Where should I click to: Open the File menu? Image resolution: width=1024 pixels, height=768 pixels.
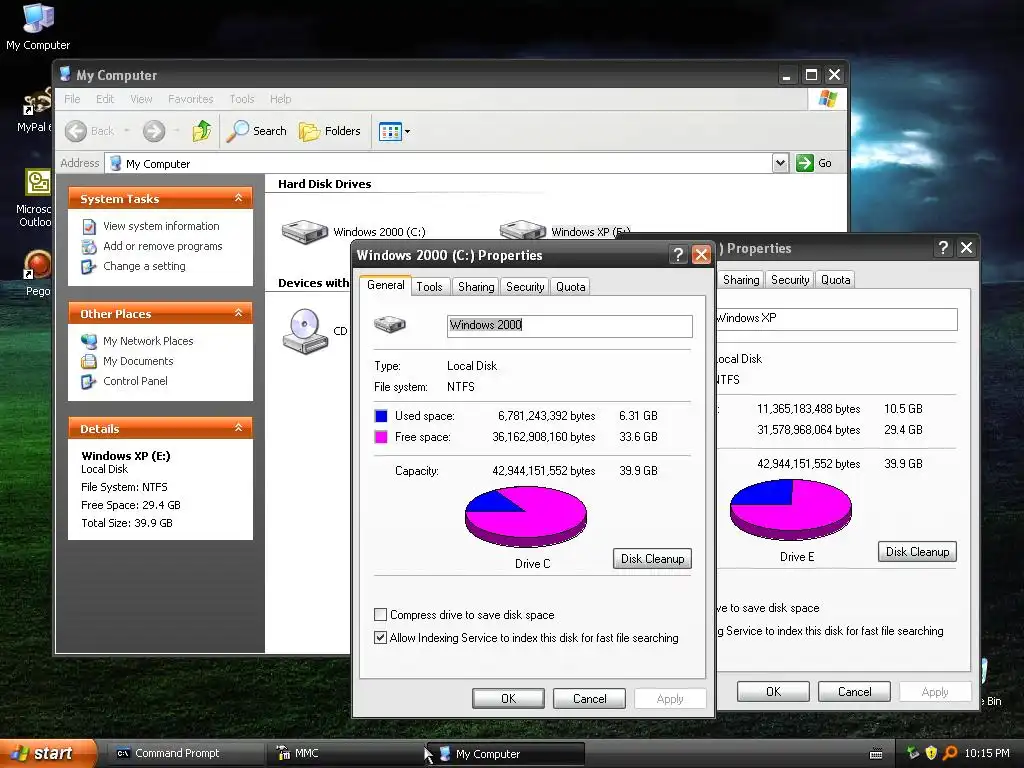(x=72, y=99)
